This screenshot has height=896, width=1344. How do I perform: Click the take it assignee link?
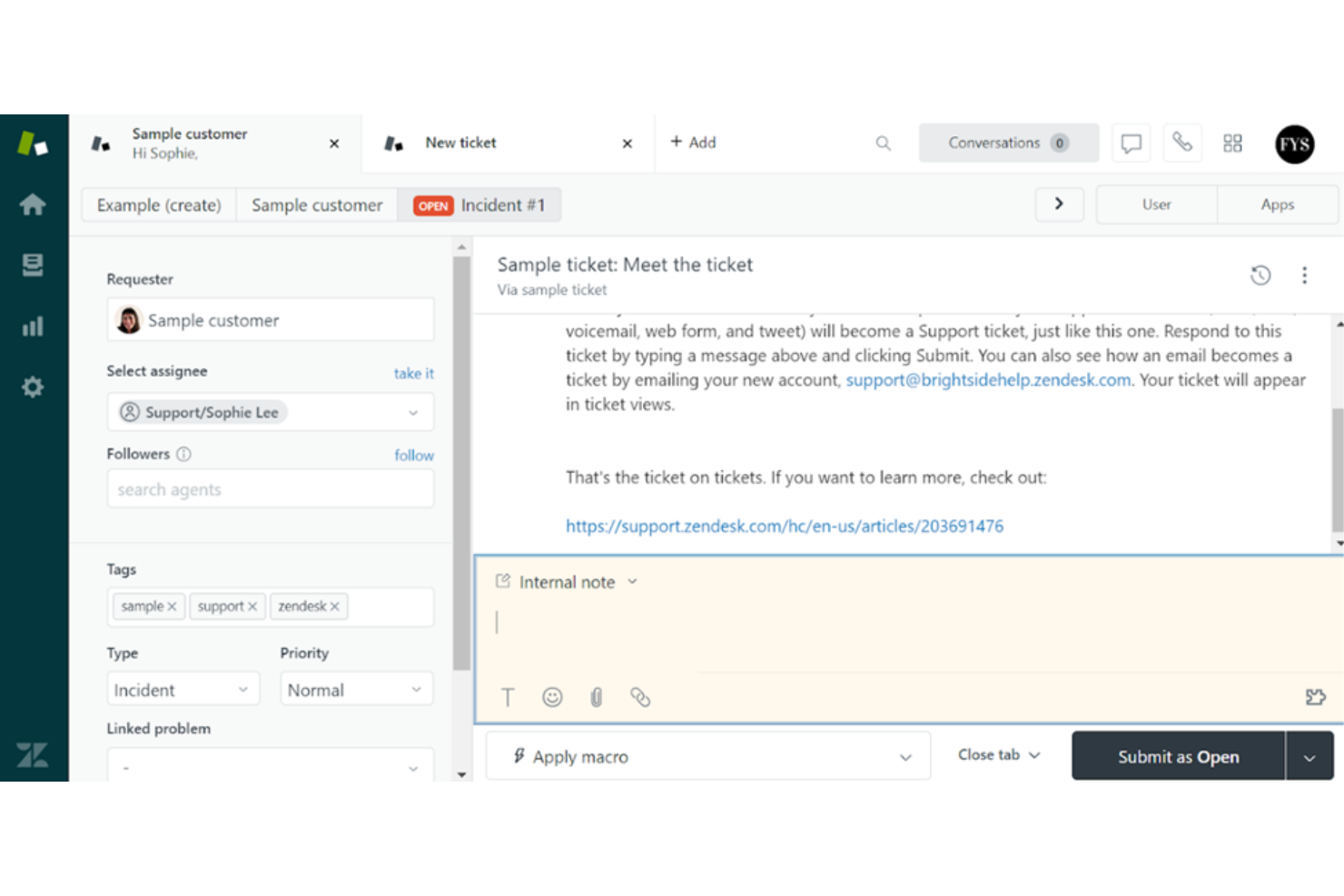click(x=413, y=372)
